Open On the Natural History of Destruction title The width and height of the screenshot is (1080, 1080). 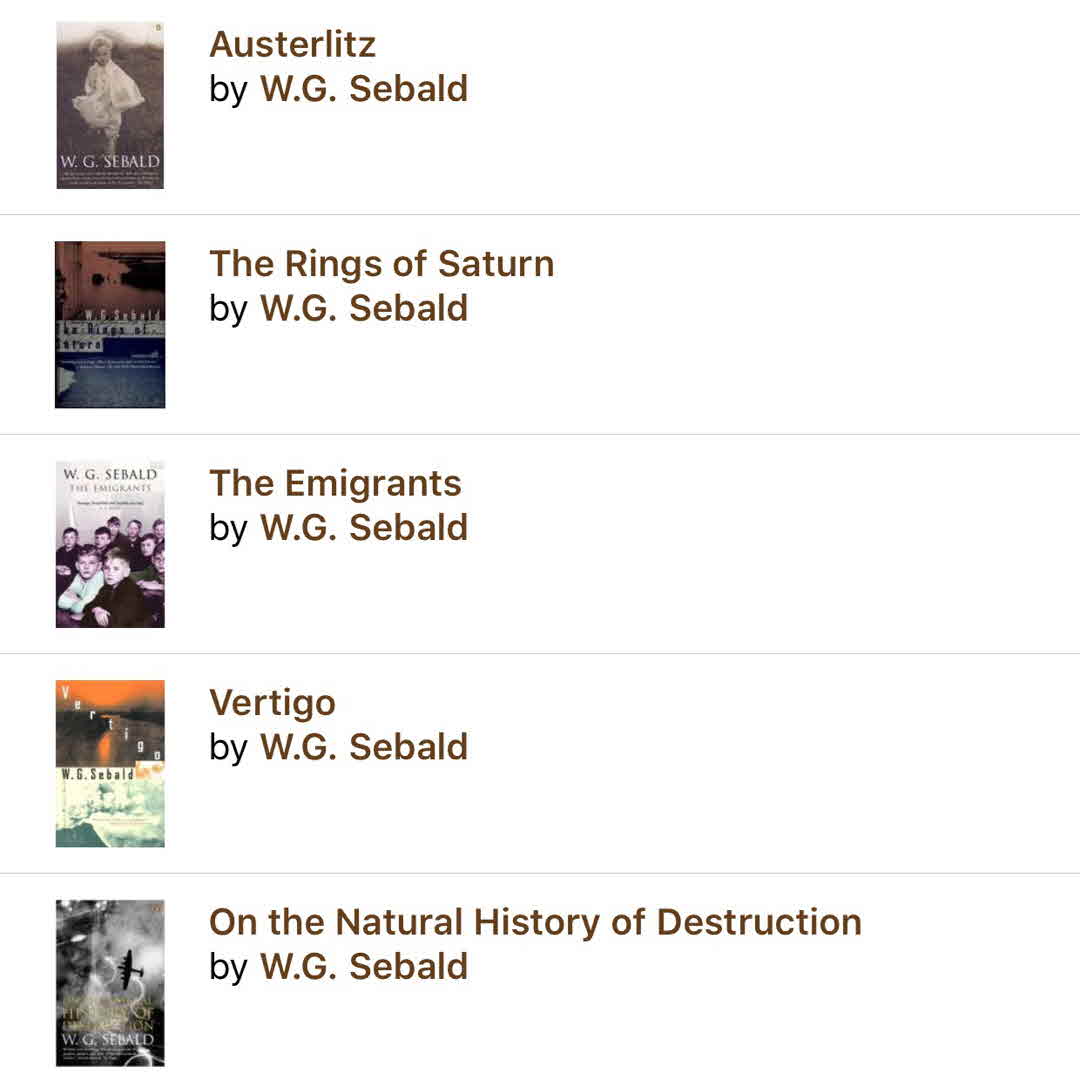535,922
